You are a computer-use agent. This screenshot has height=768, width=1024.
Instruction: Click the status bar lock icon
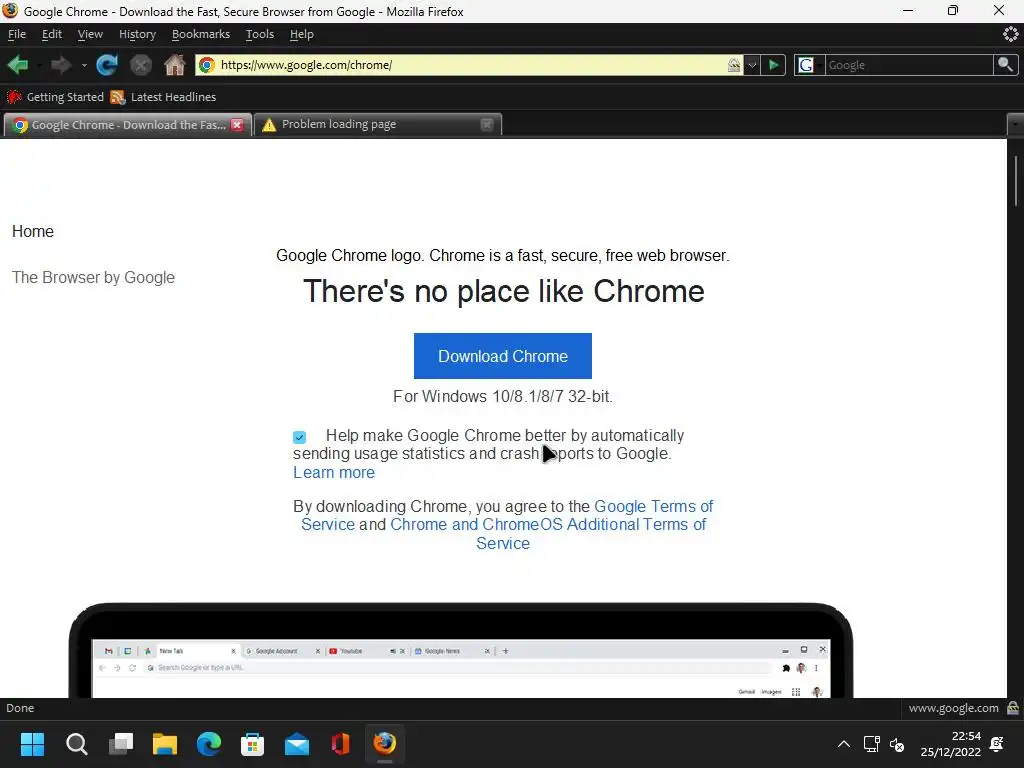point(1013,708)
